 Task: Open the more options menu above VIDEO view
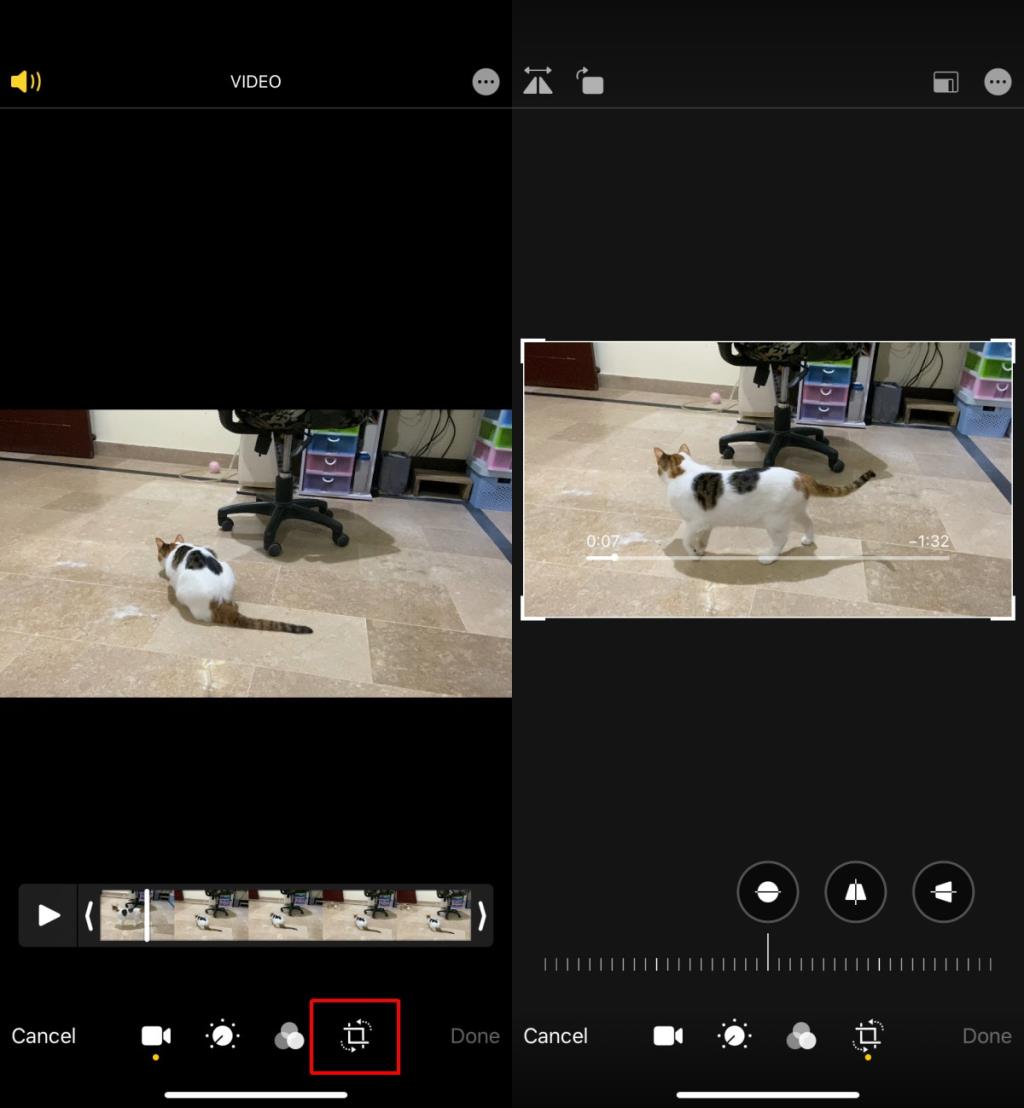pos(486,82)
